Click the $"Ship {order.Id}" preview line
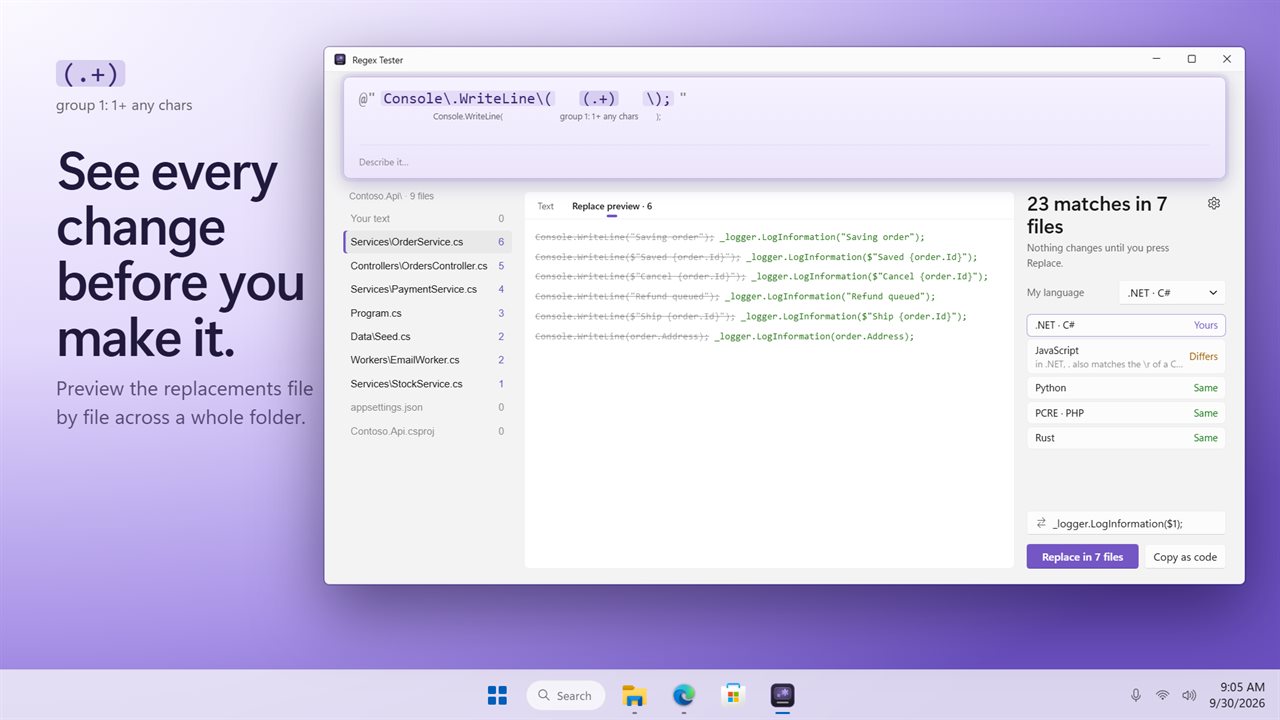Image resolution: width=1280 pixels, height=720 pixels. point(751,316)
